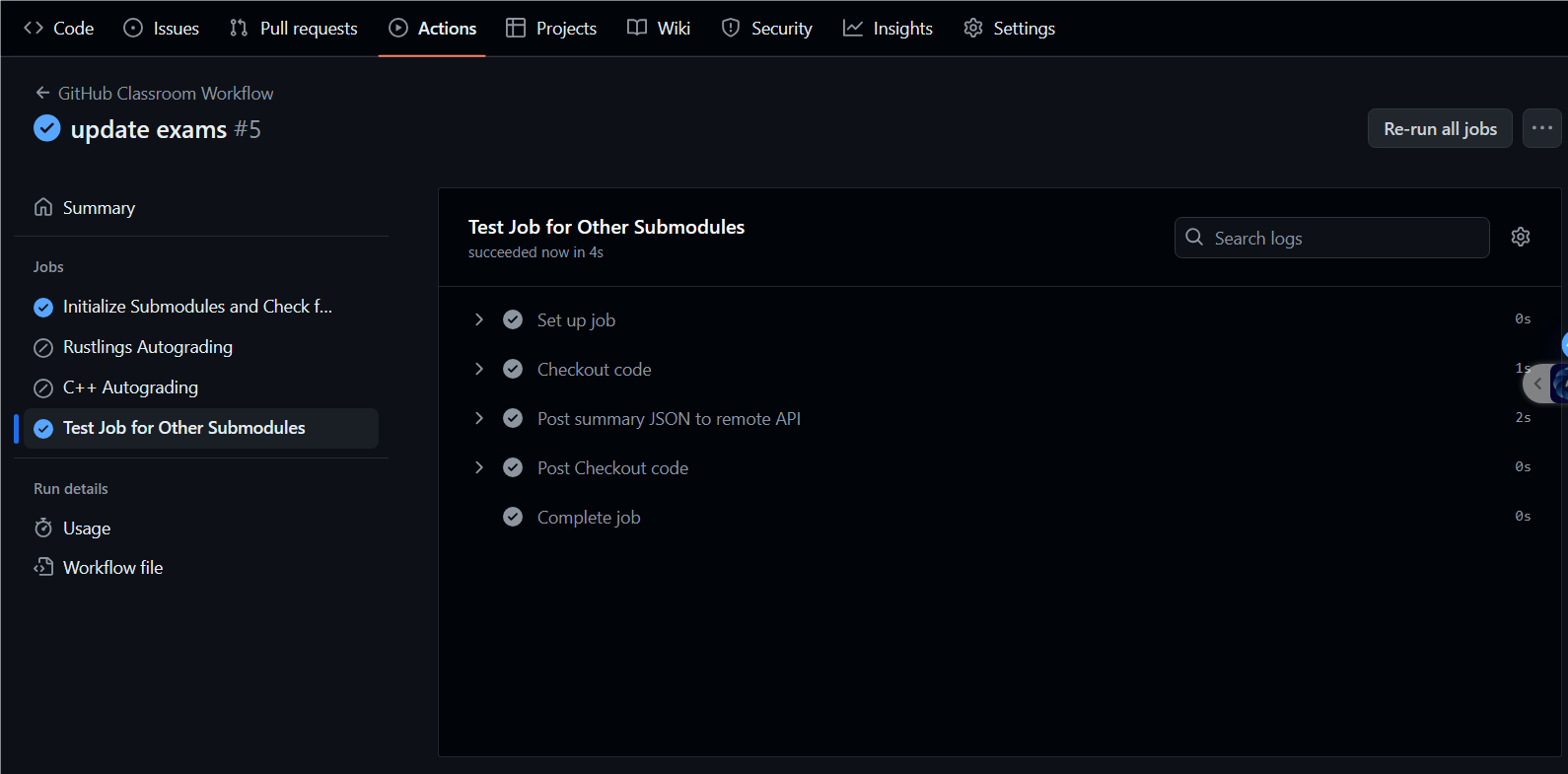Click check icon beside Post summary JSON

[513, 418]
